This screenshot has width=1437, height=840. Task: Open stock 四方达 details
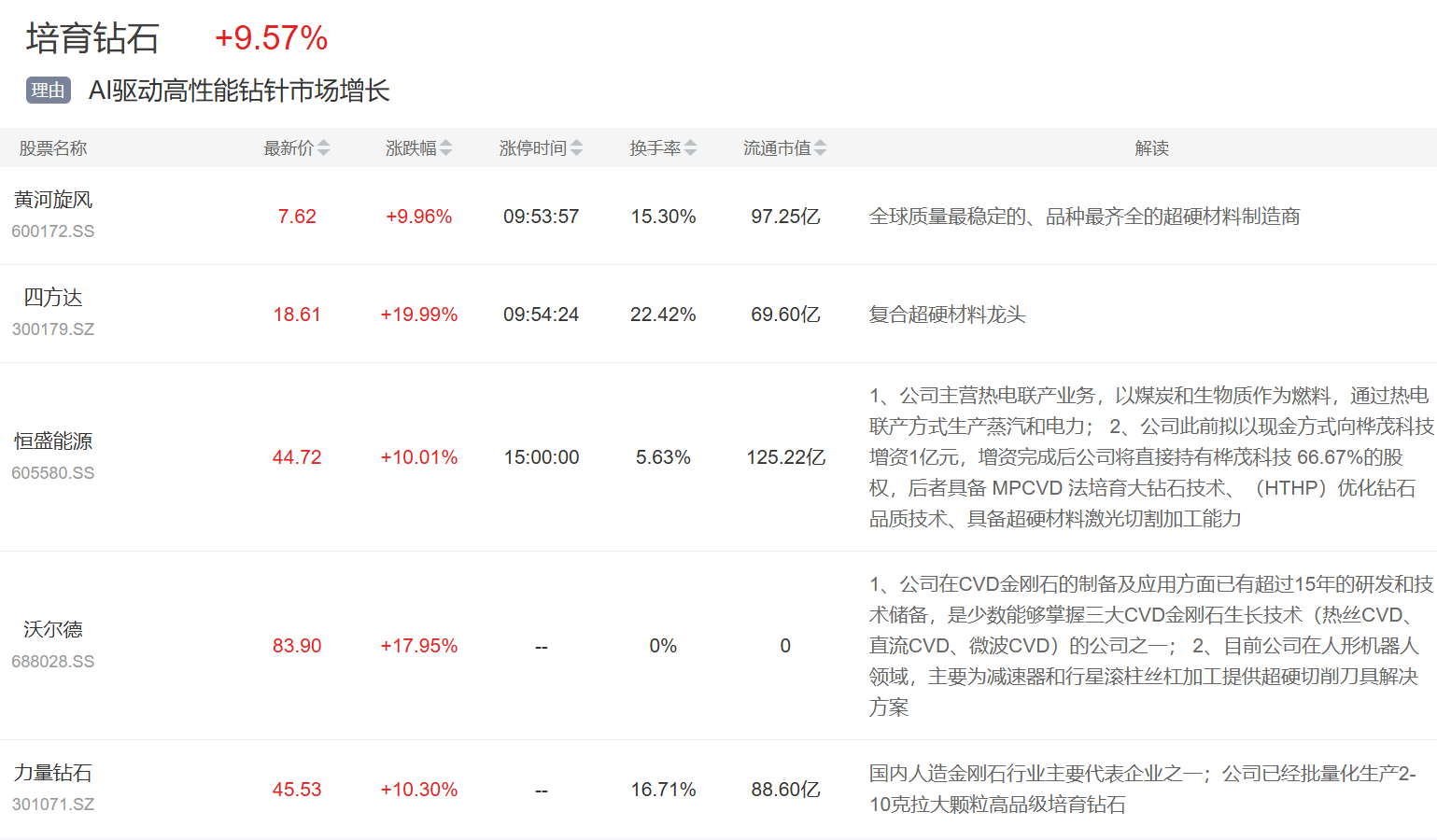coord(53,298)
